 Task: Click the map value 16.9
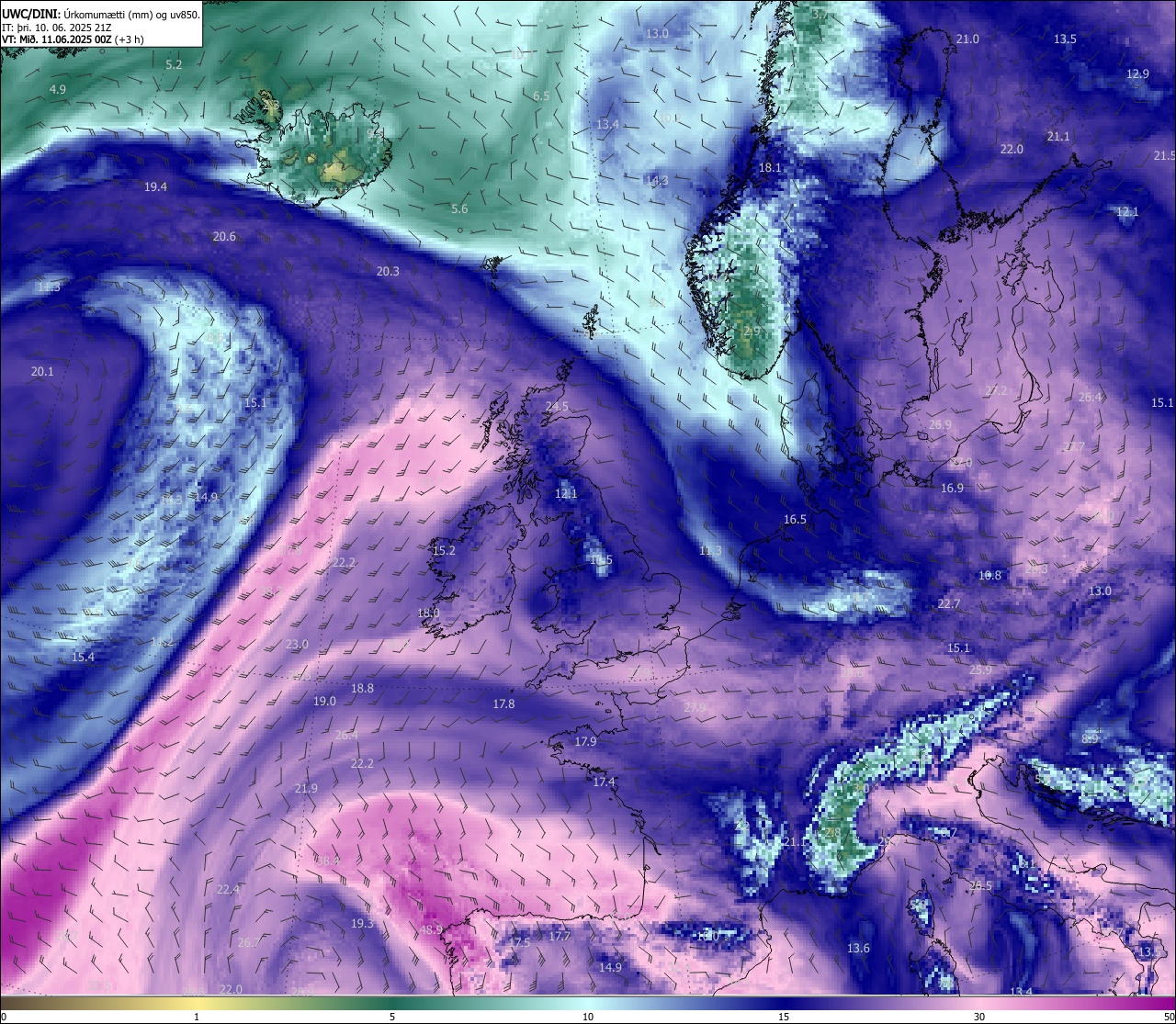coord(952,489)
